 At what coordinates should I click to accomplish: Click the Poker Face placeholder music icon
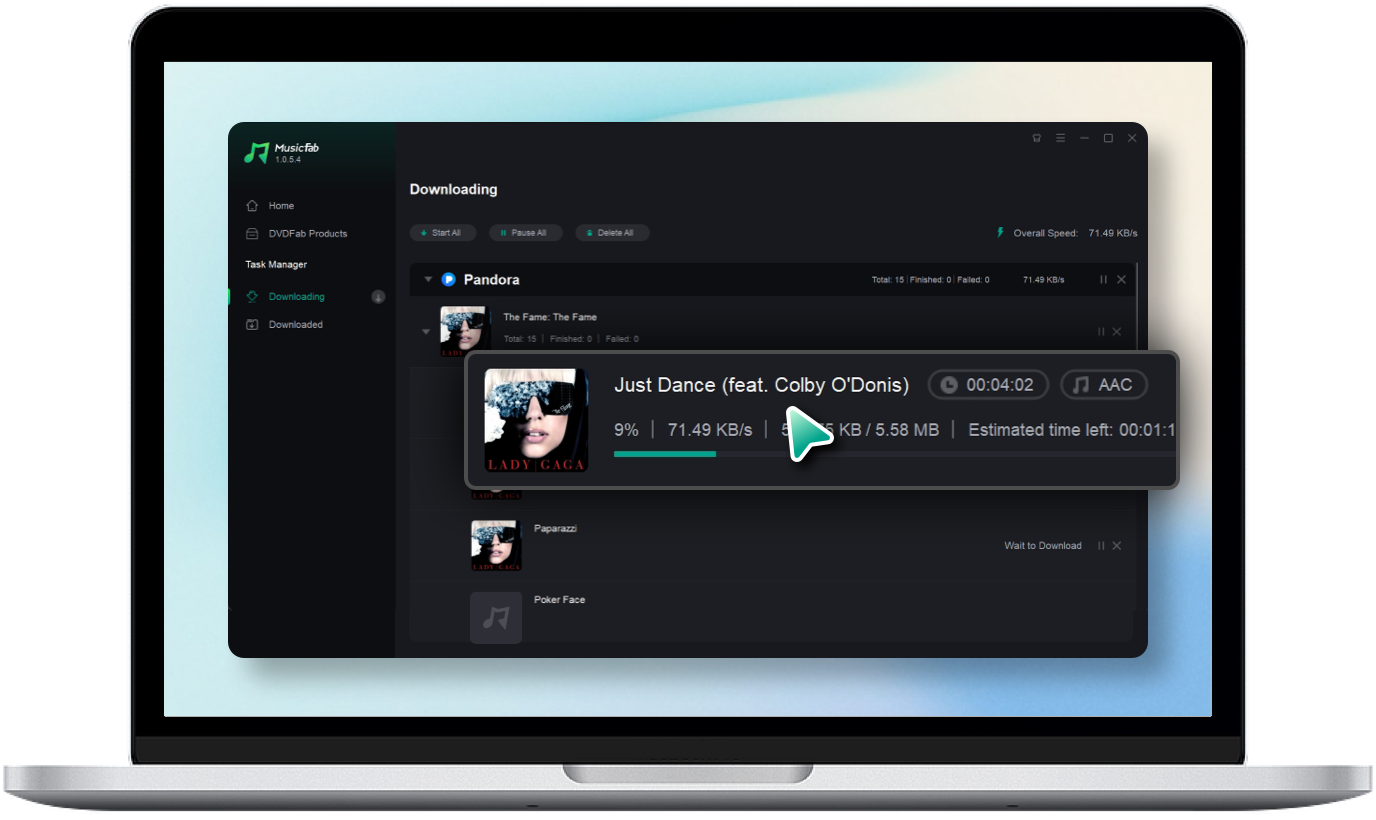[x=496, y=618]
